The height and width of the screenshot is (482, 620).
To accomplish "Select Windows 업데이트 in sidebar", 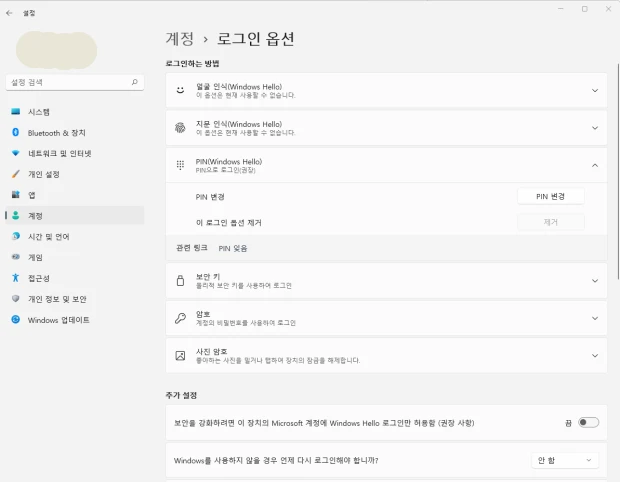I will click(x=75, y=319).
